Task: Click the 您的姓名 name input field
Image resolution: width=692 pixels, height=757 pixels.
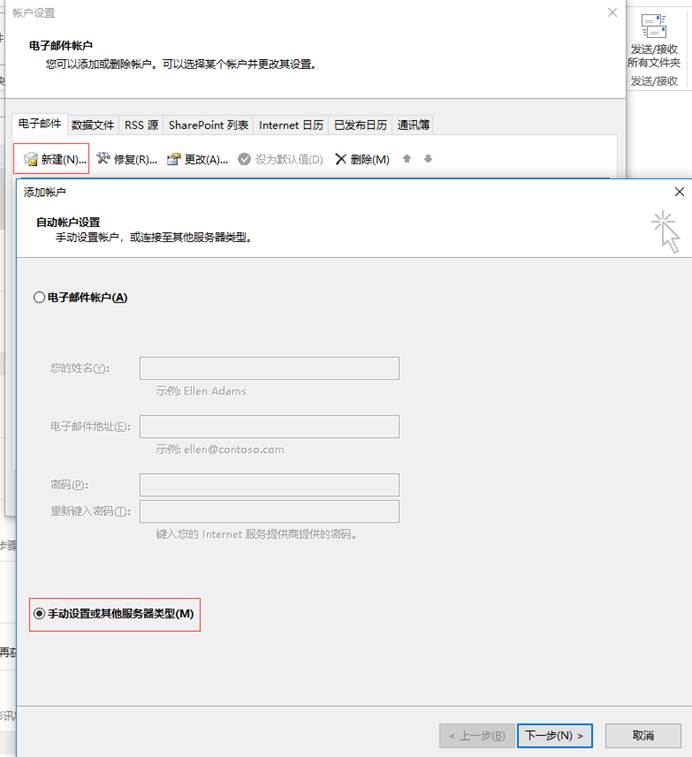Action: [x=269, y=368]
